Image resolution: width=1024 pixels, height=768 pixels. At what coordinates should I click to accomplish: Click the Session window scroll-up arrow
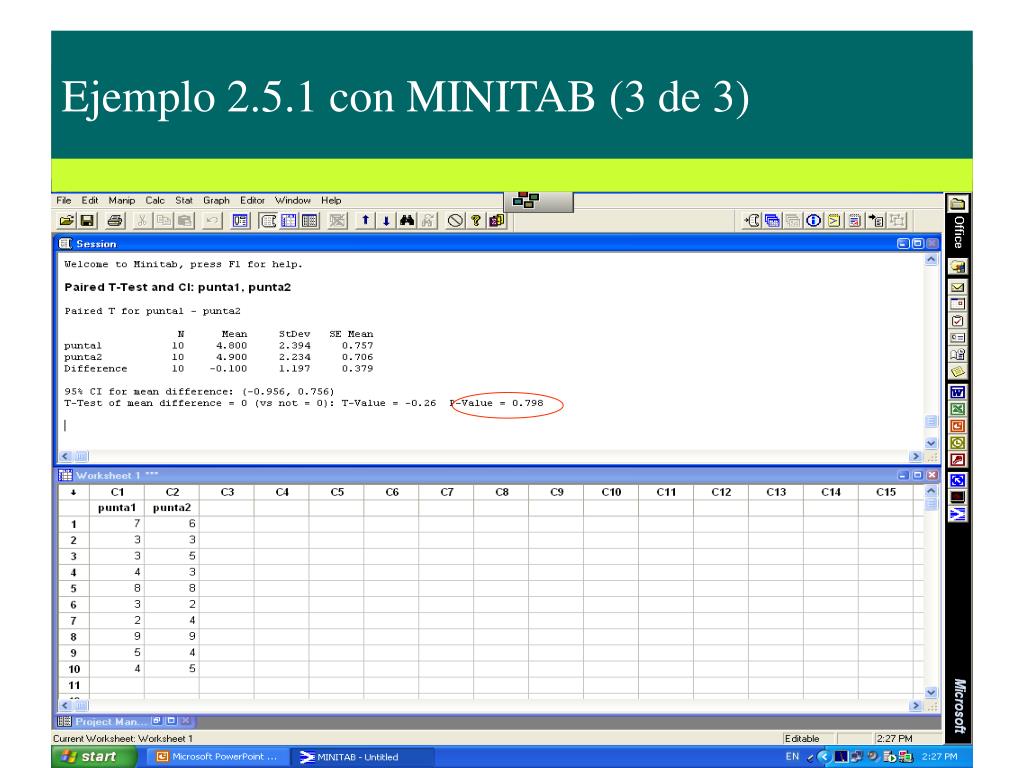[931, 260]
